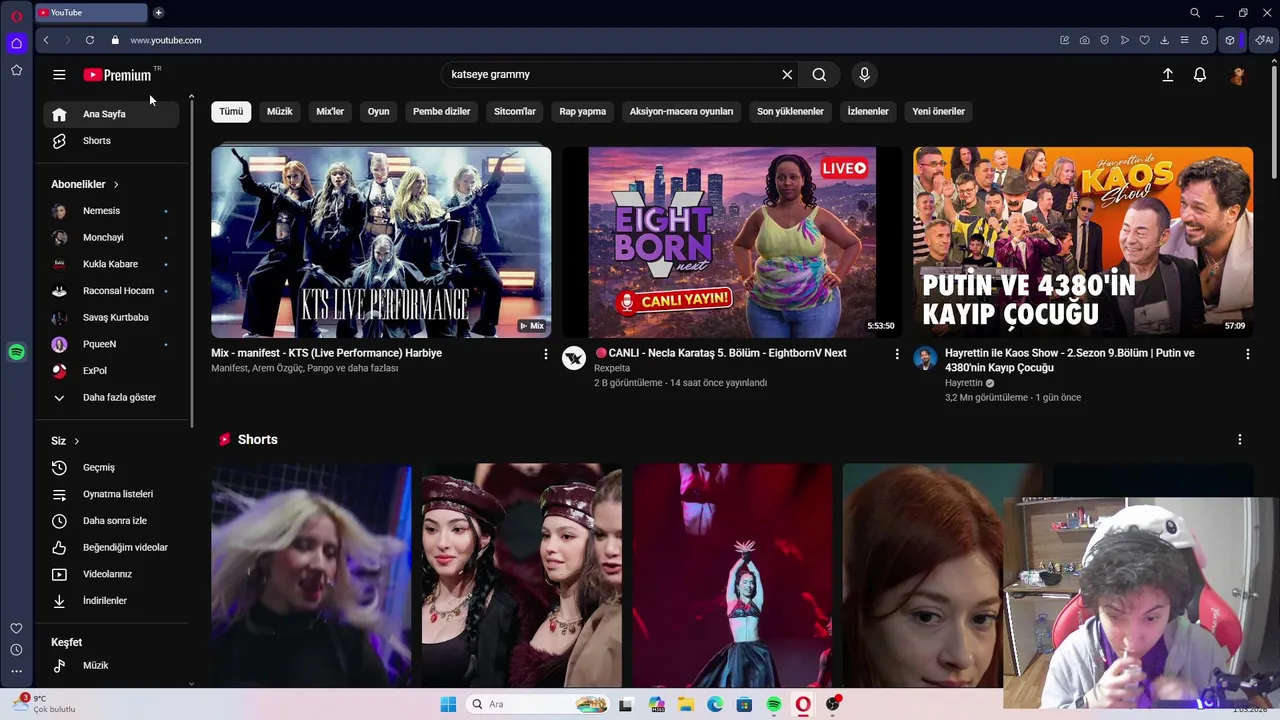Go back with the browser back arrow
The height and width of the screenshot is (720, 1280).
tap(46, 40)
